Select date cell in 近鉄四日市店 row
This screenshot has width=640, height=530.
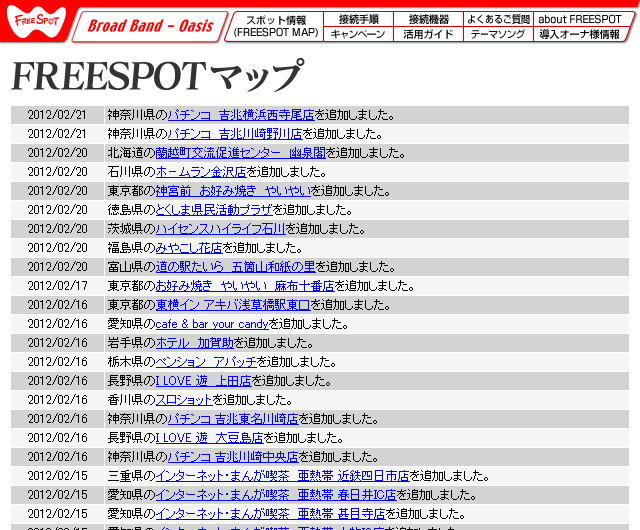click(x=58, y=476)
